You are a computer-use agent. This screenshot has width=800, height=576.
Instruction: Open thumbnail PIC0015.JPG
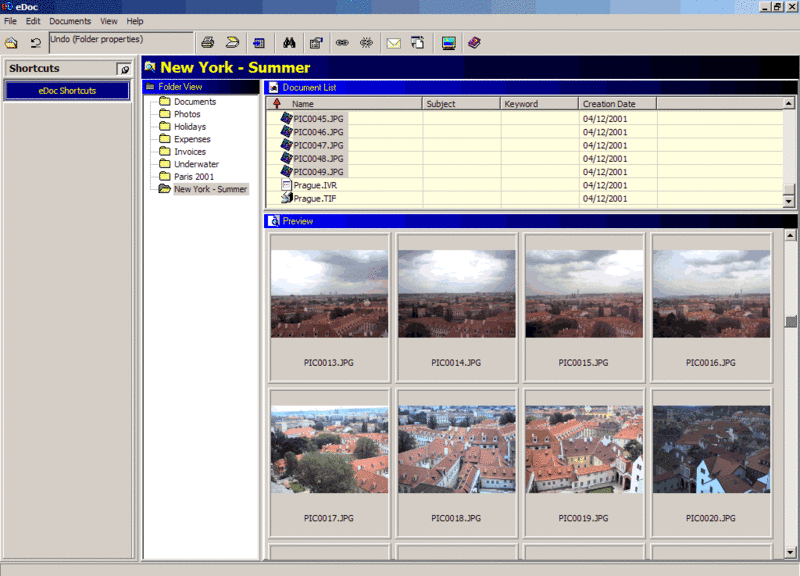click(584, 308)
